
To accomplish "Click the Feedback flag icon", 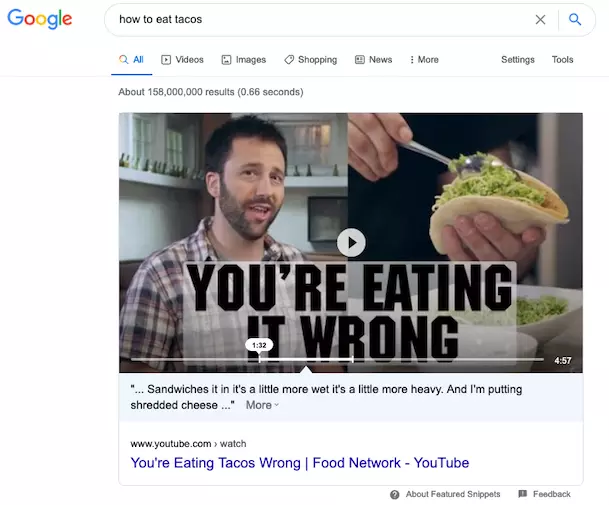I will point(522,494).
